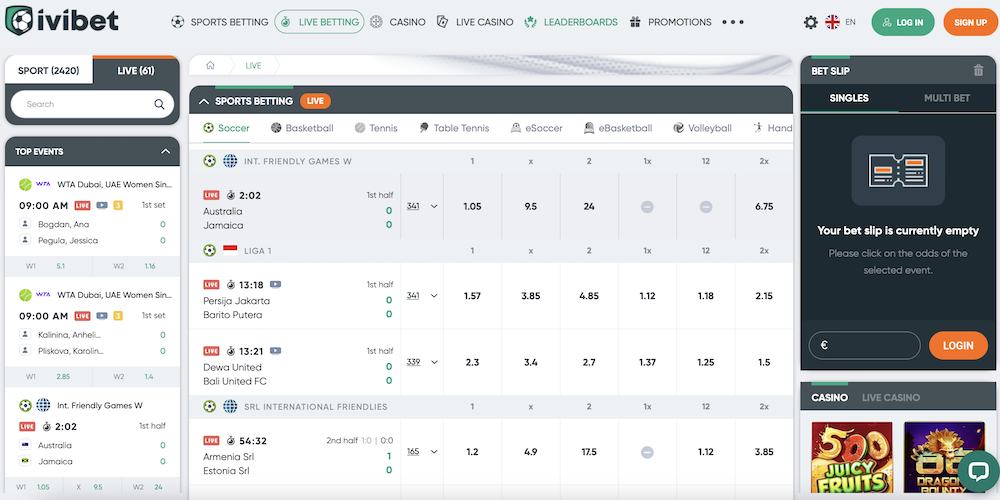Open video stream icon for Persija Jakarta match
Image resolution: width=1000 pixels, height=500 pixels.
[275, 284]
